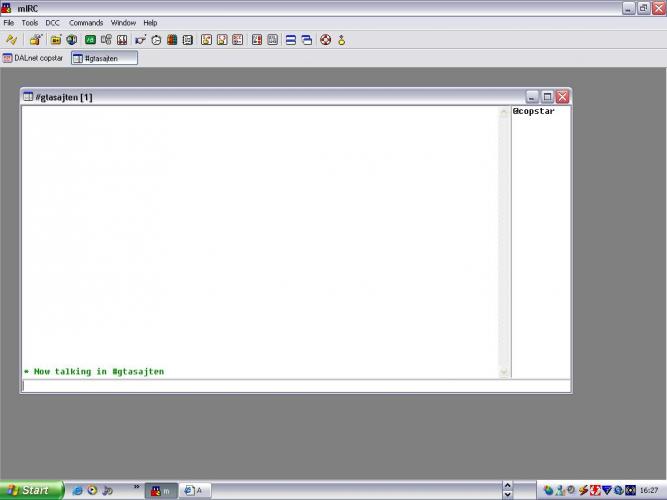Open the DCC menu
The image size is (667, 500).
(52, 22)
